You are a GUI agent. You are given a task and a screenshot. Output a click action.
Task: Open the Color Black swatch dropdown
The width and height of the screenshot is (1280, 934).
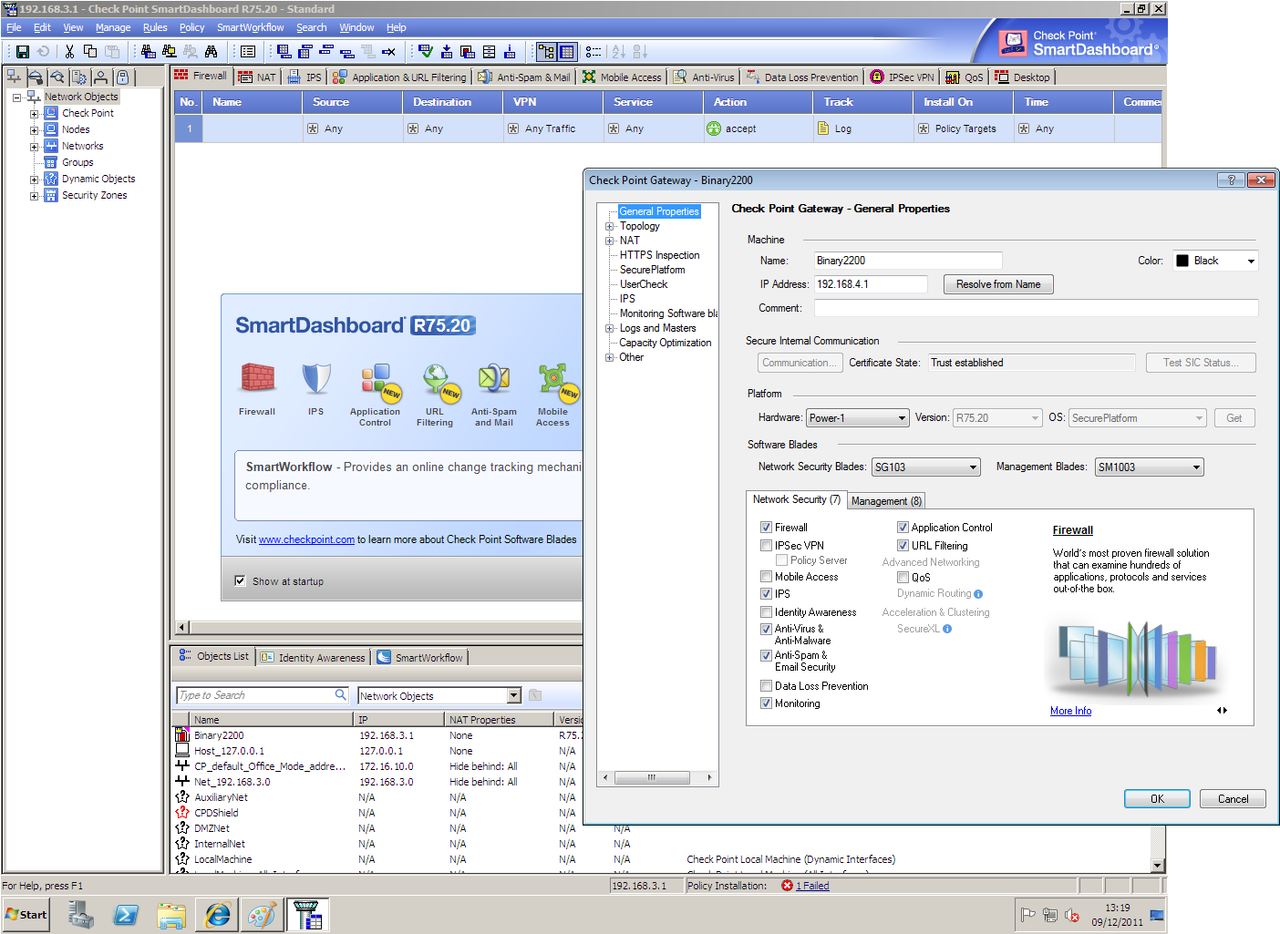(1215, 260)
